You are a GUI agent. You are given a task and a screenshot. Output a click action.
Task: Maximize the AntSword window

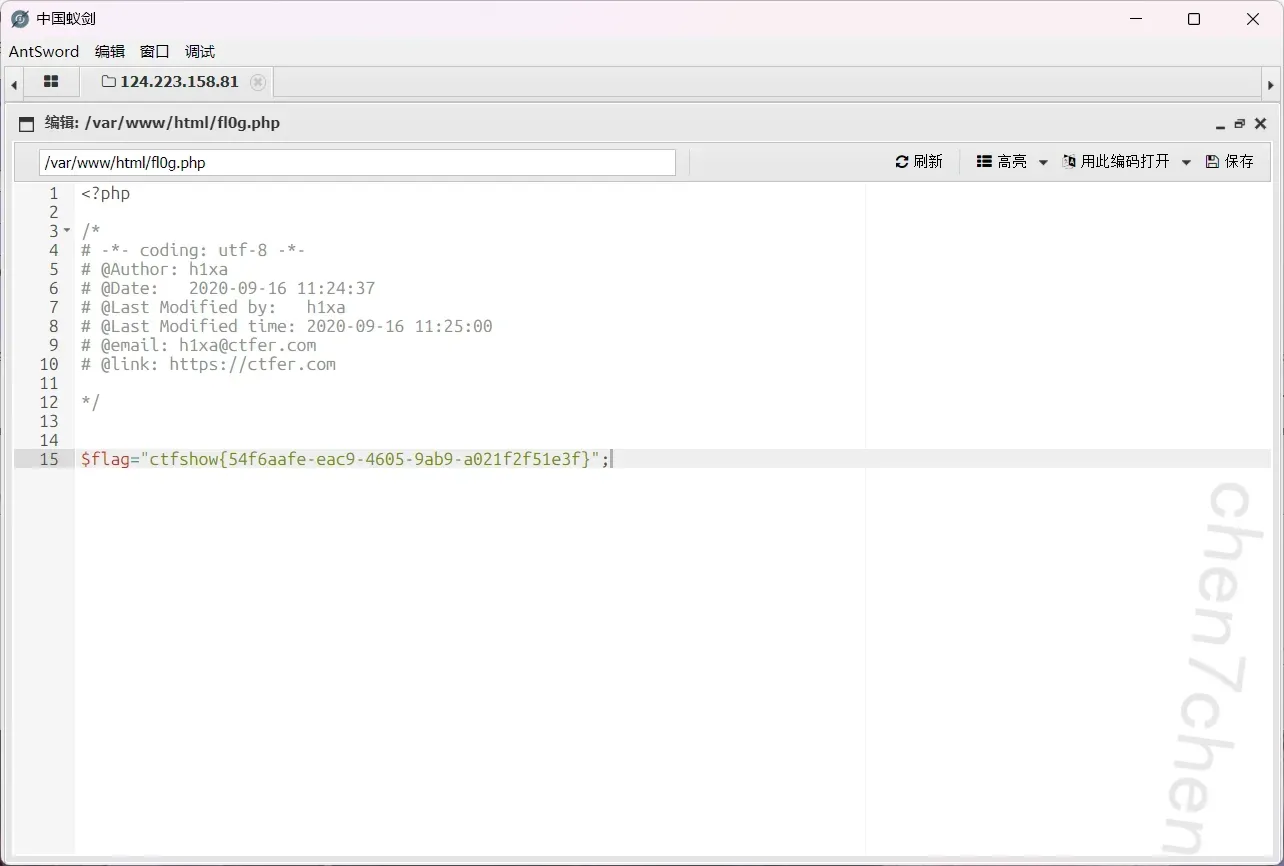[1193, 19]
